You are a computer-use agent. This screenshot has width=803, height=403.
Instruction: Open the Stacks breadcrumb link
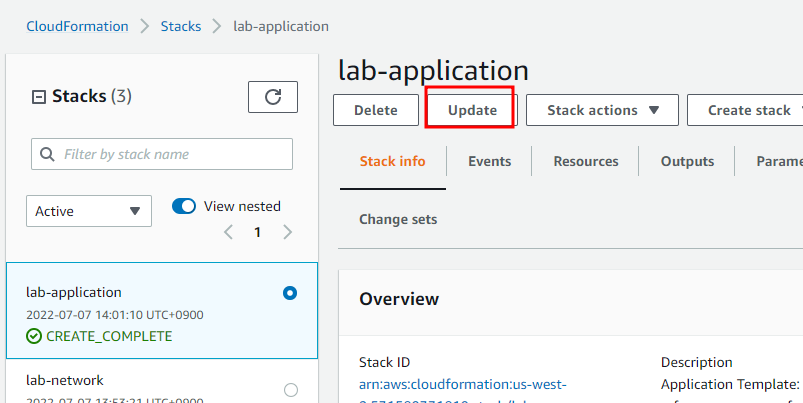181,26
